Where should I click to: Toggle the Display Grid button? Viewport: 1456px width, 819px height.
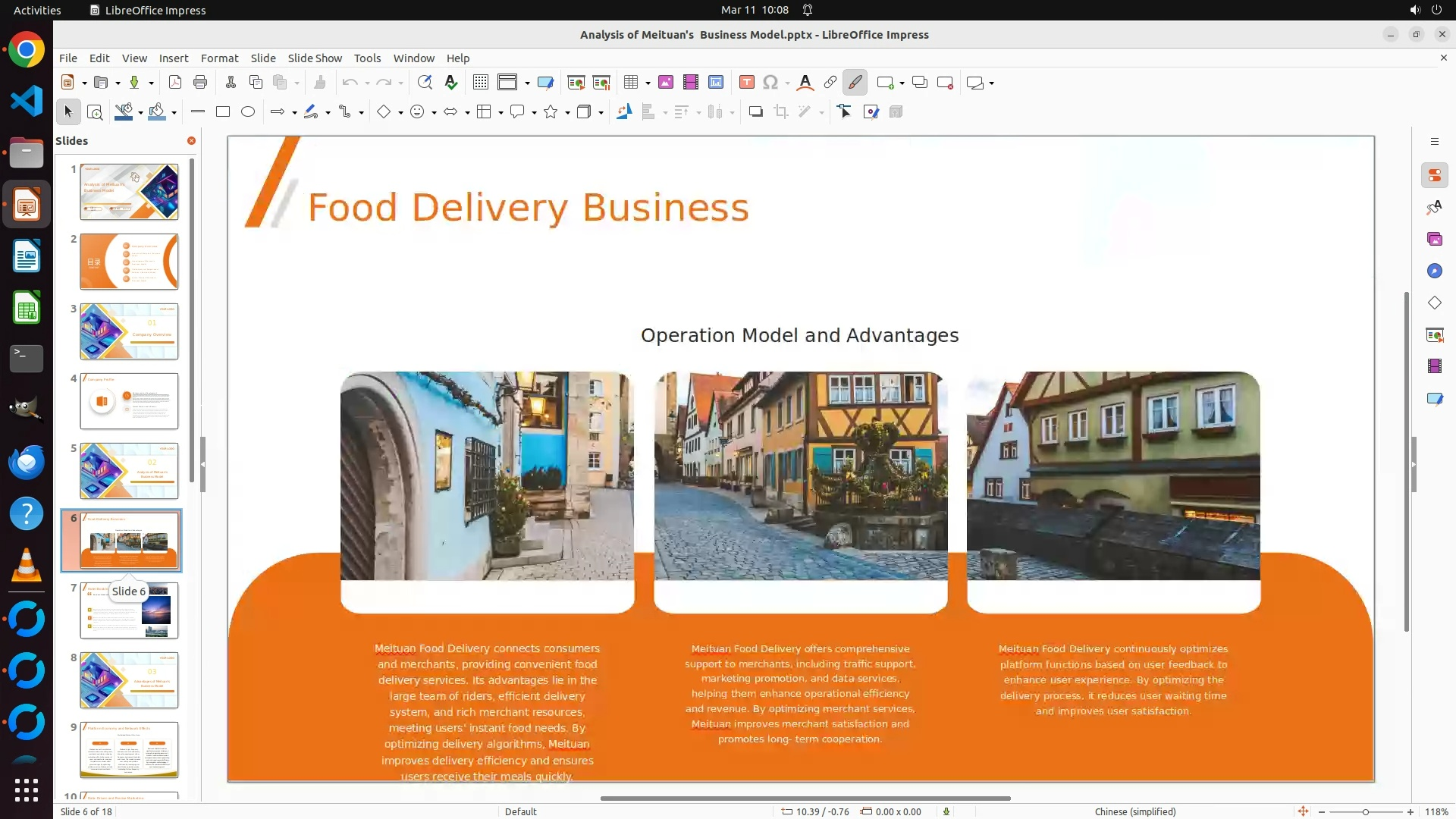pyautogui.click(x=480, y=83)
